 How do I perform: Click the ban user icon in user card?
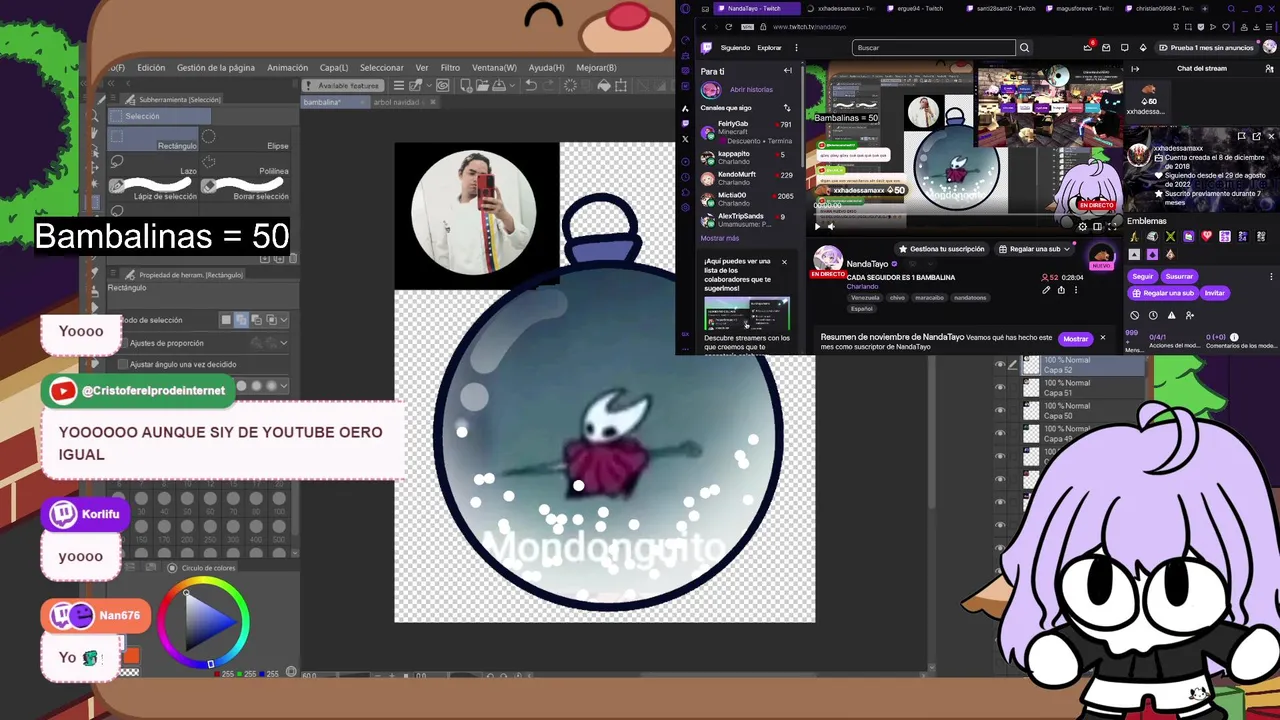[1134, 315]
